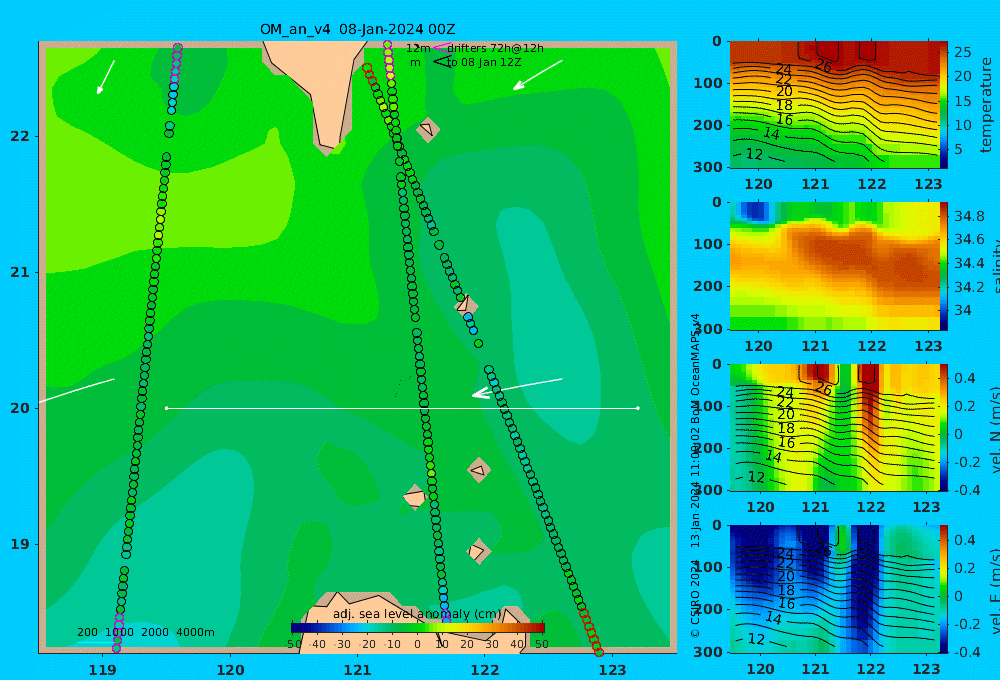
Task: Click the main map's latitude label 22
Action: click(20, 136)
